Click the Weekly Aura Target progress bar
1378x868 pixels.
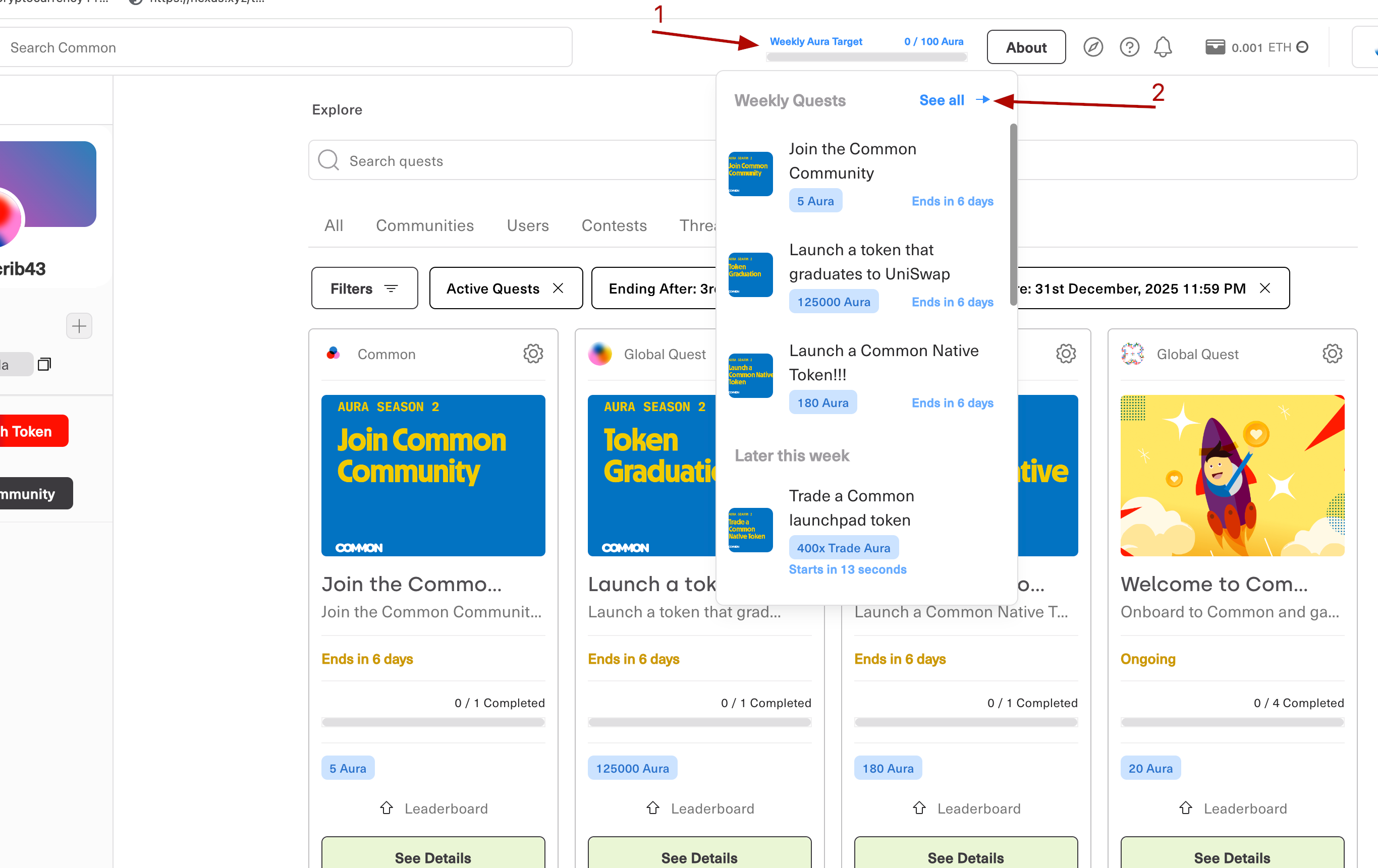pyautogui.click(x=866, y=56)
